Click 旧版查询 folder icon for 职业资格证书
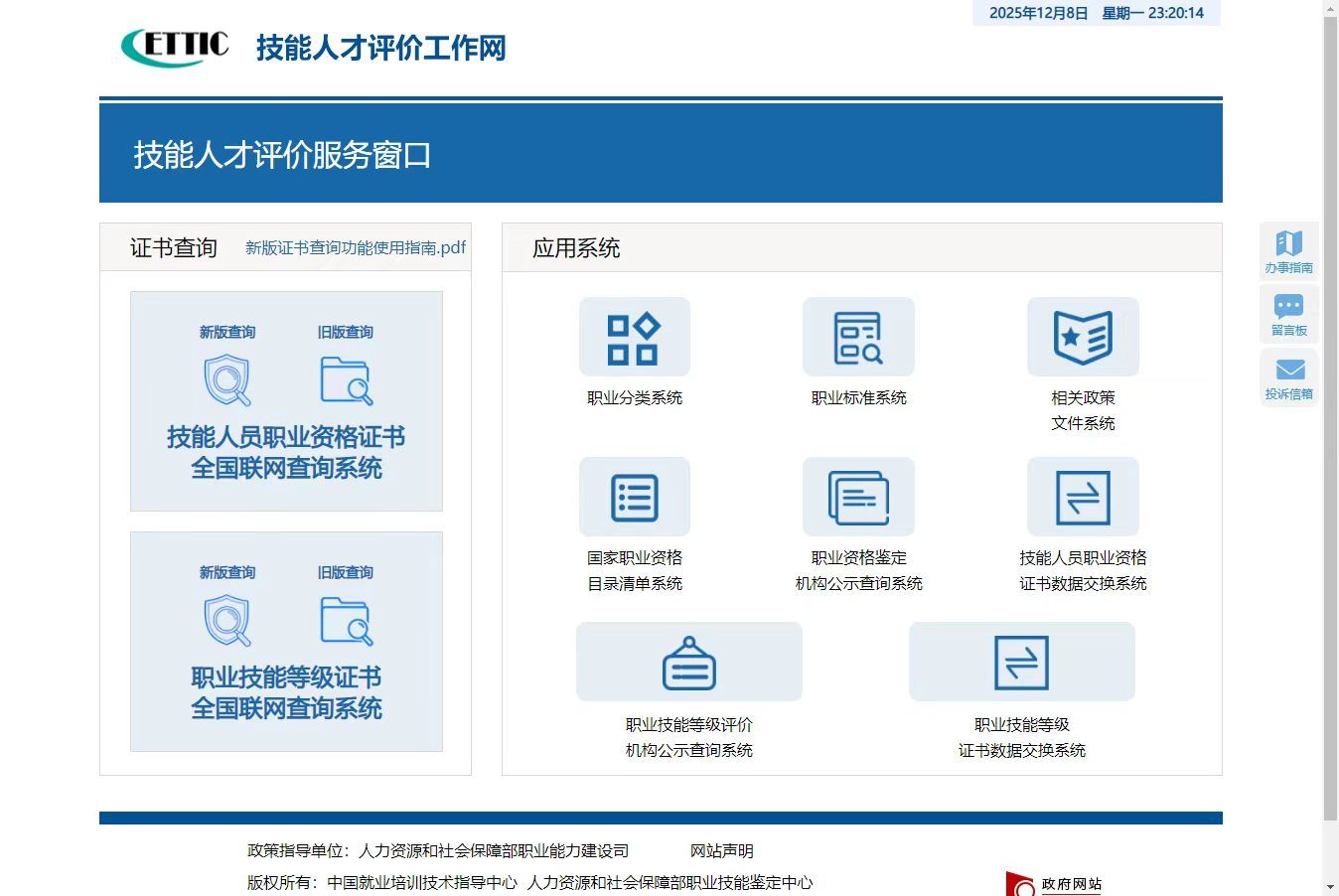This screenshot has height=896, width=1339. 347,380
